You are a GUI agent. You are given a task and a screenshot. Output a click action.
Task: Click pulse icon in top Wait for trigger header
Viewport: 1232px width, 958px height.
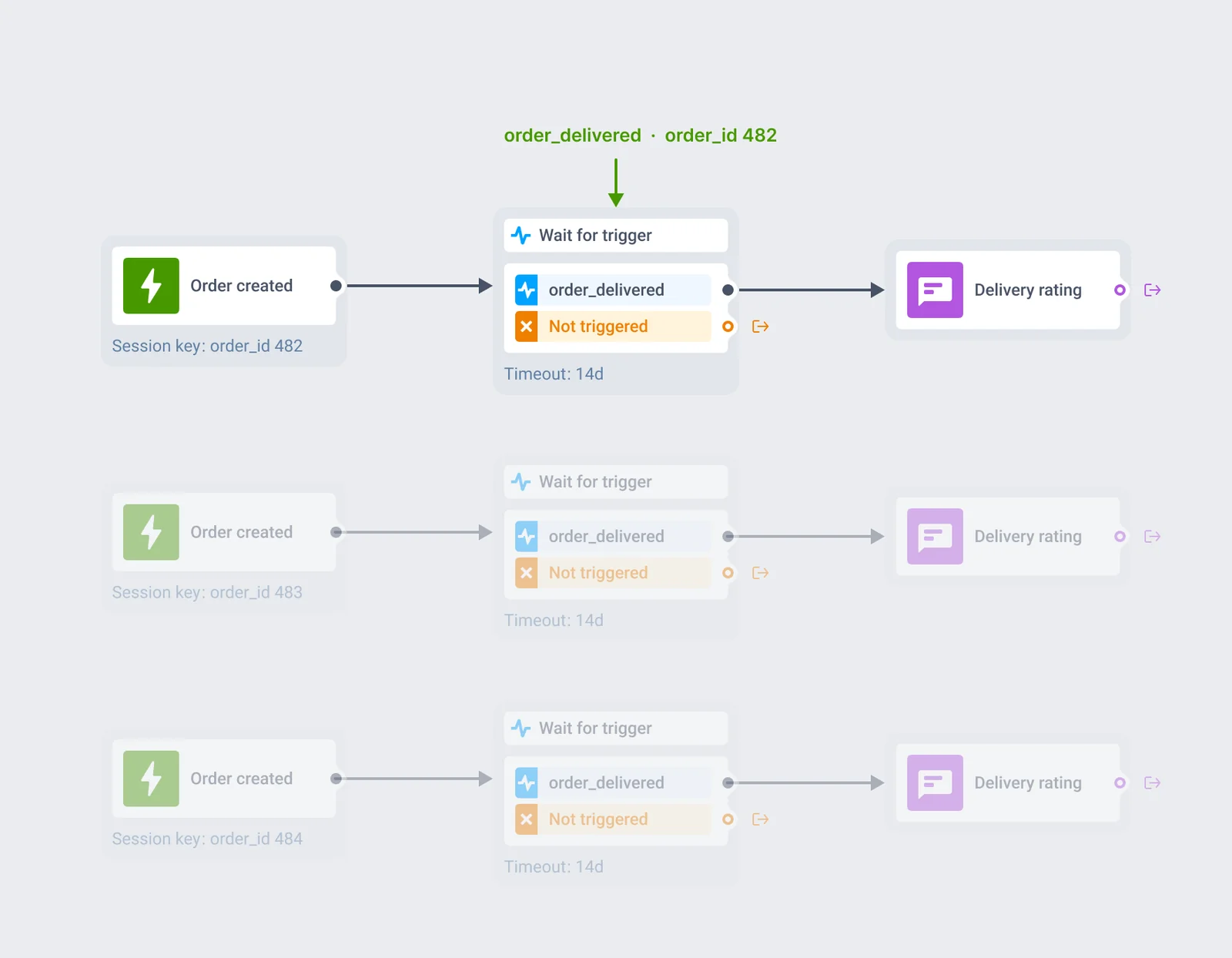click(521, 236)
